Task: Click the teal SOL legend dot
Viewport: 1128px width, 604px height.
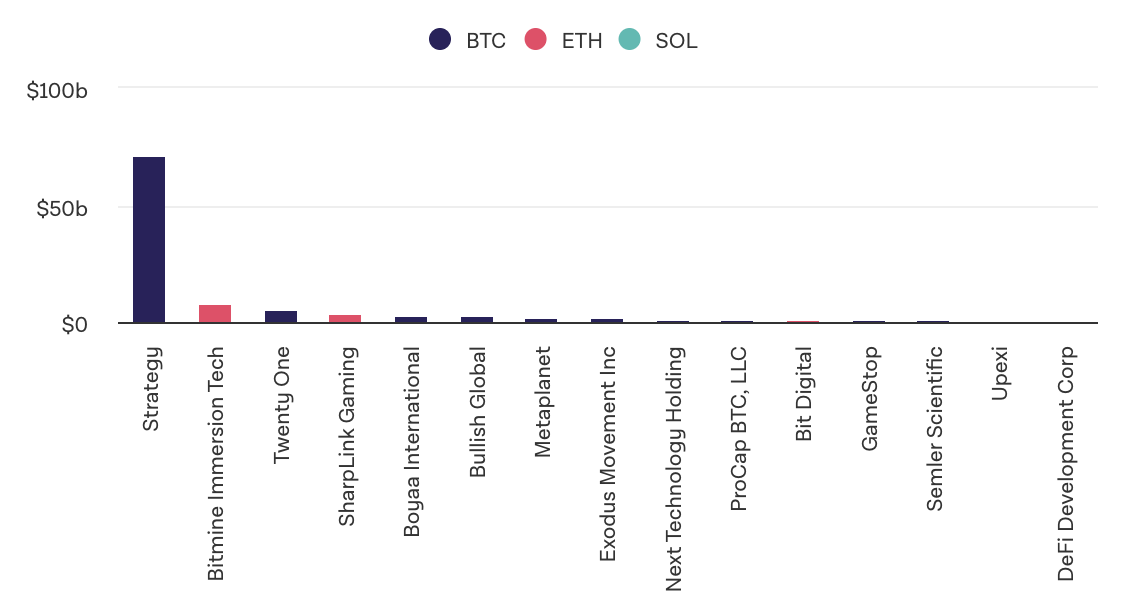Action: [629, 40]
